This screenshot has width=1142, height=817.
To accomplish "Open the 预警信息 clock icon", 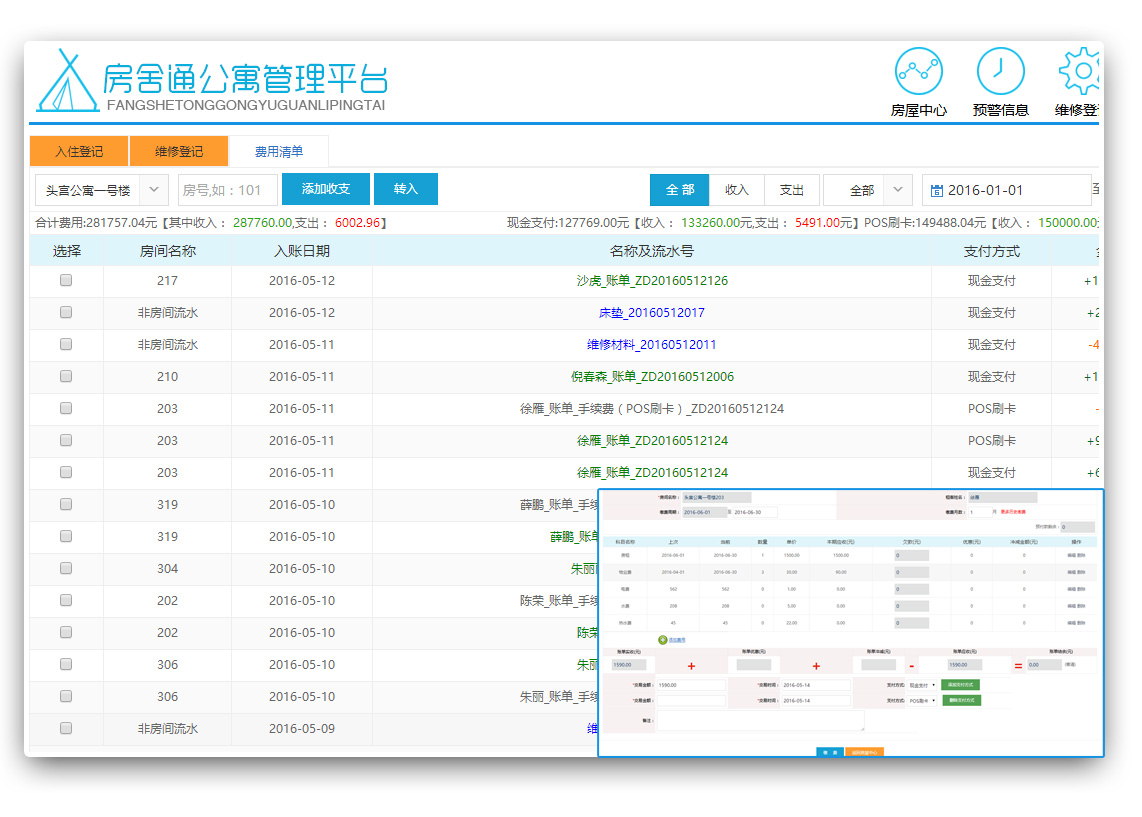I will pos(1000,72).
